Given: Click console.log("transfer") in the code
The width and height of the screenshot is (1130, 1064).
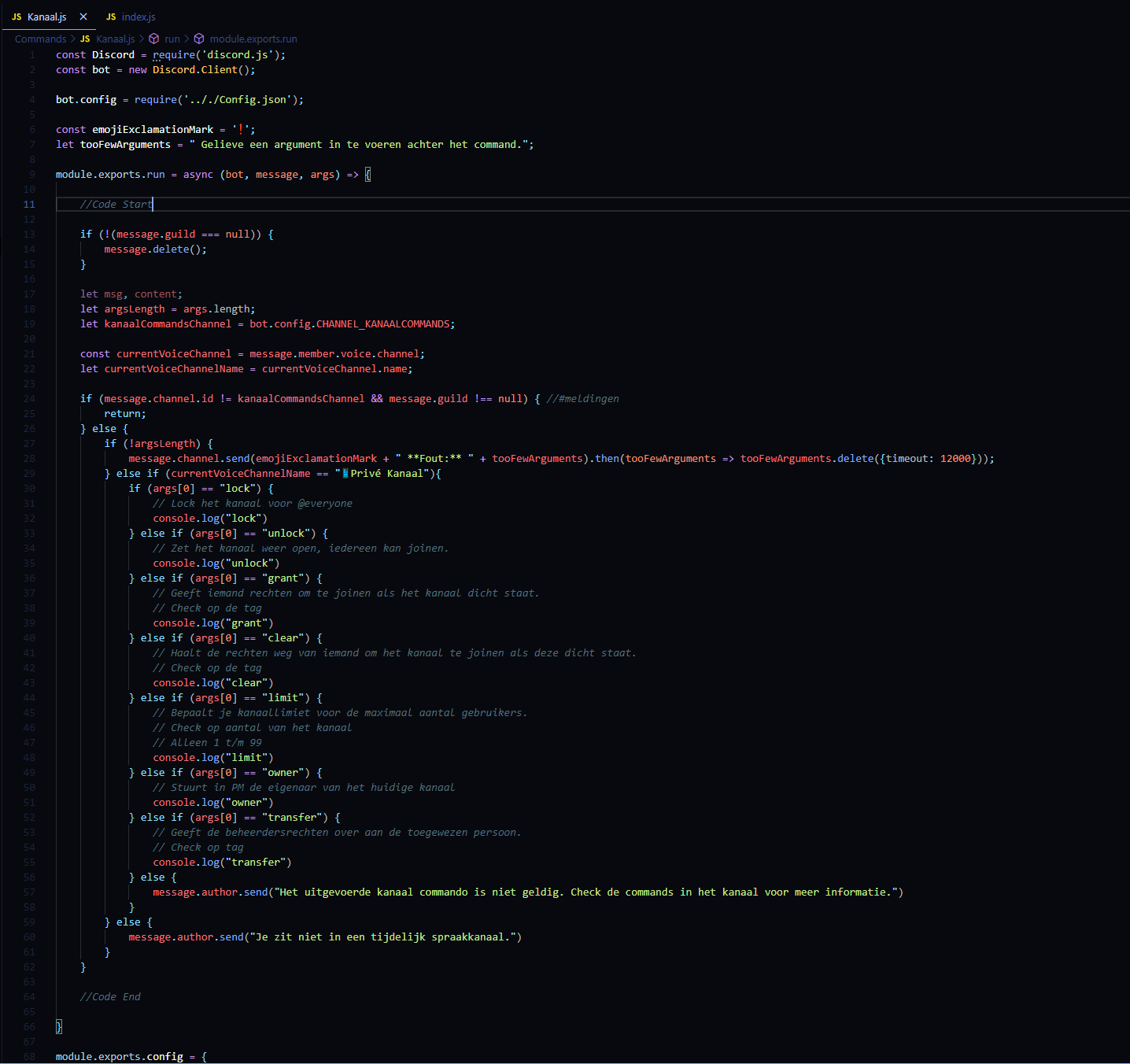Looking at the screenshot, I should [222, 863].
